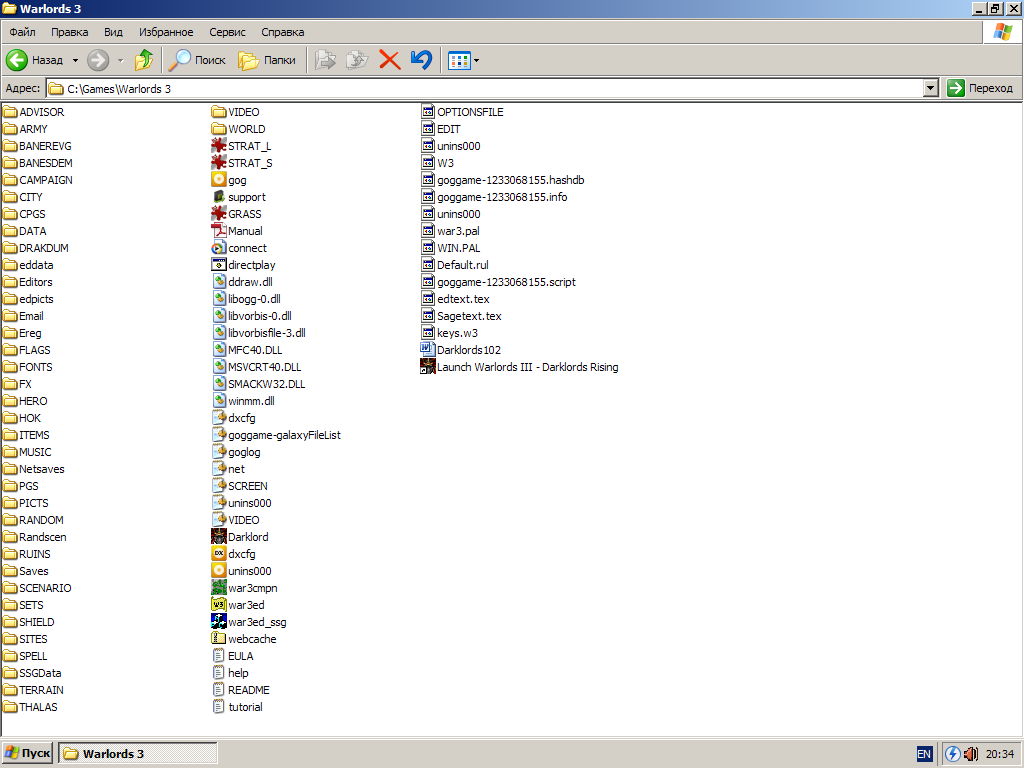Select the Saves folder

[x=25, y=570]
